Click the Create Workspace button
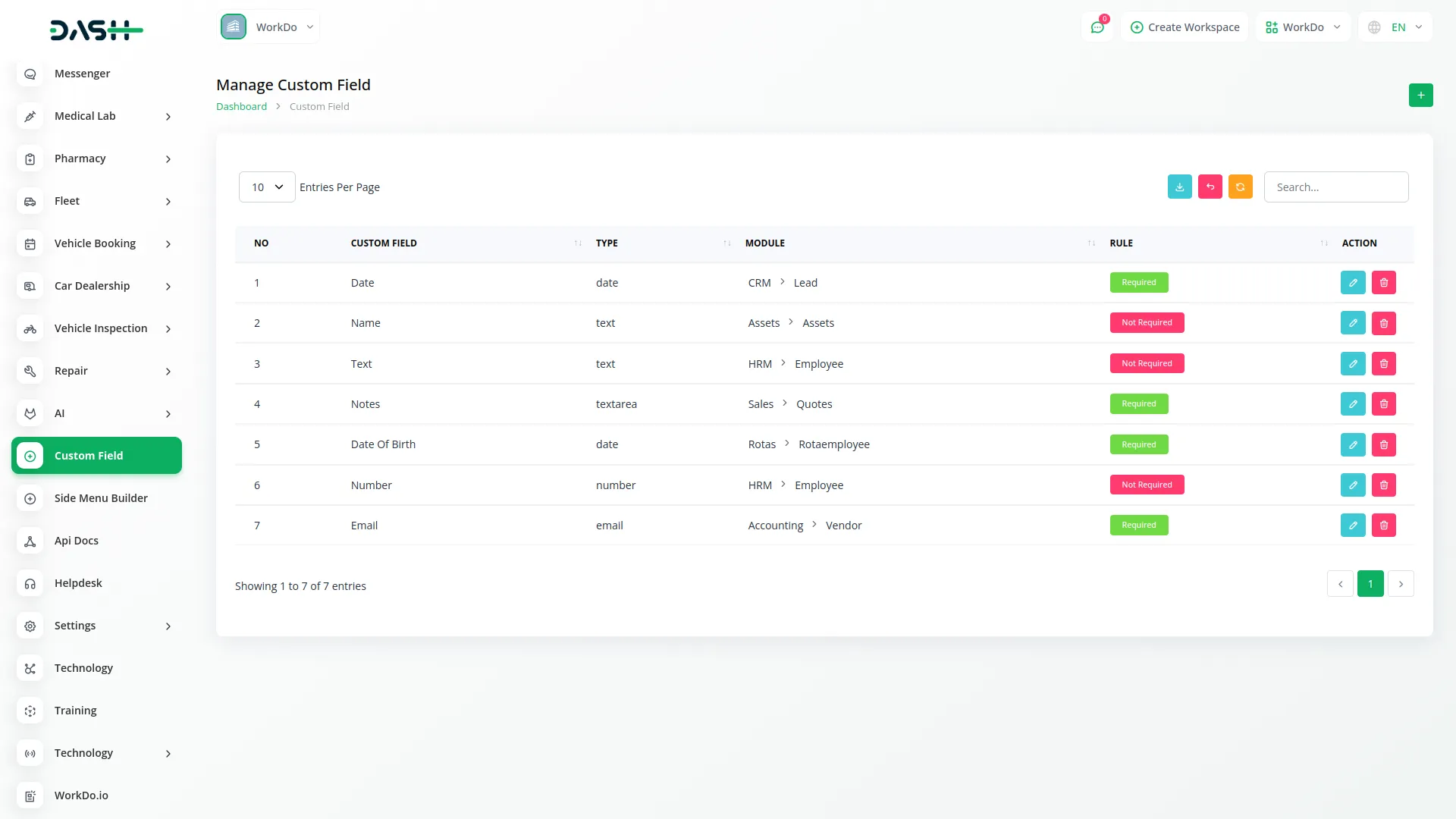 [x=1185, y=27]
